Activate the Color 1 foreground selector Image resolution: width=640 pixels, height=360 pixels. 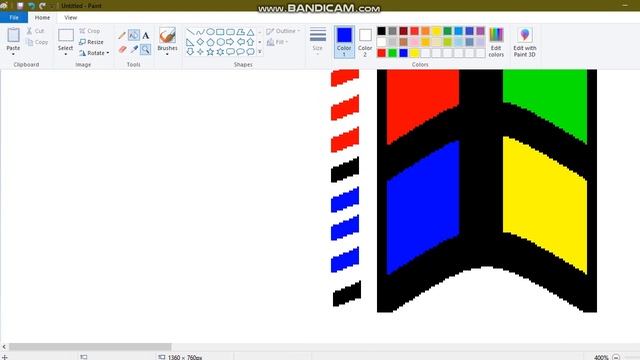344,42
